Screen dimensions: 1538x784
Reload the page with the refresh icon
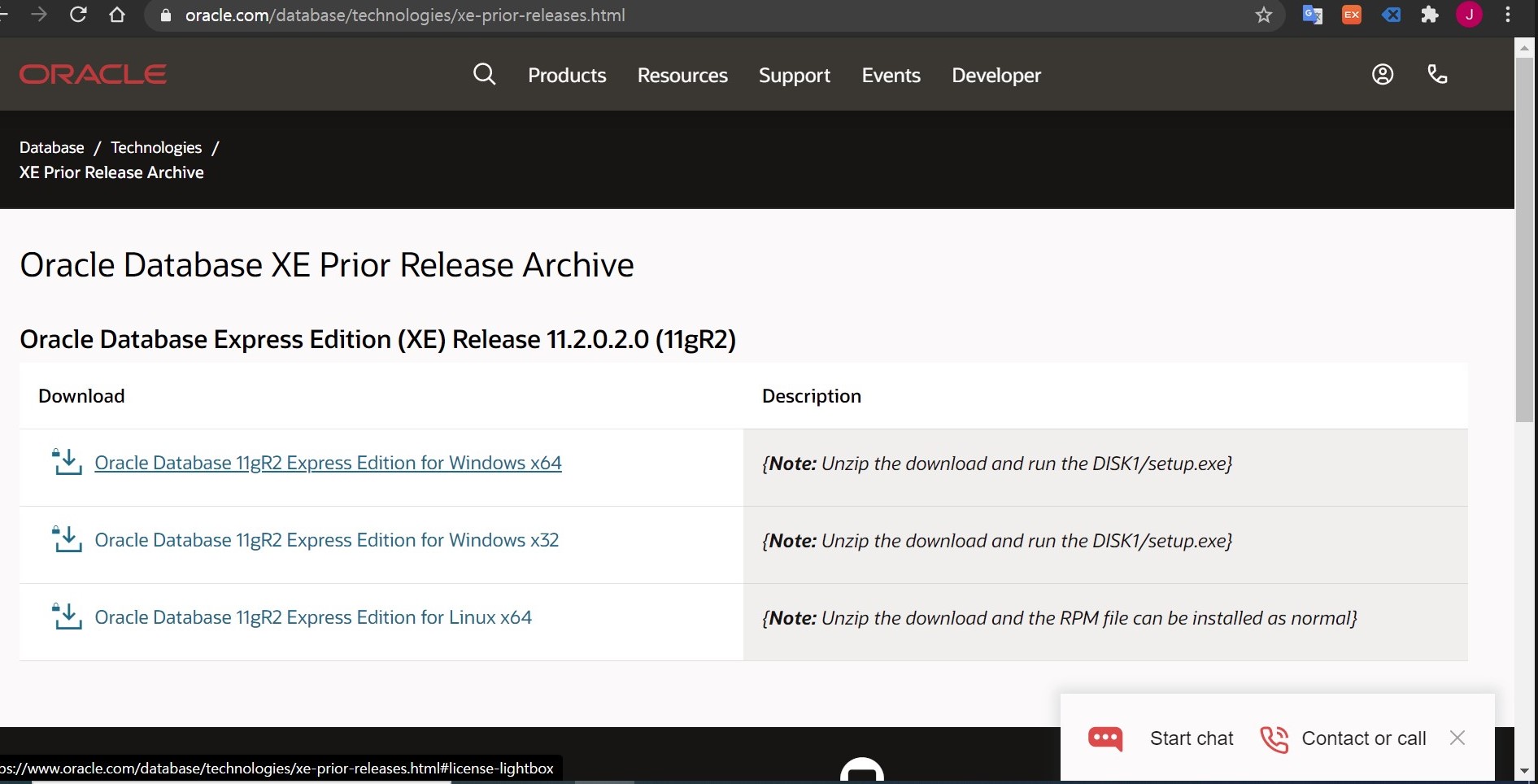78,15
